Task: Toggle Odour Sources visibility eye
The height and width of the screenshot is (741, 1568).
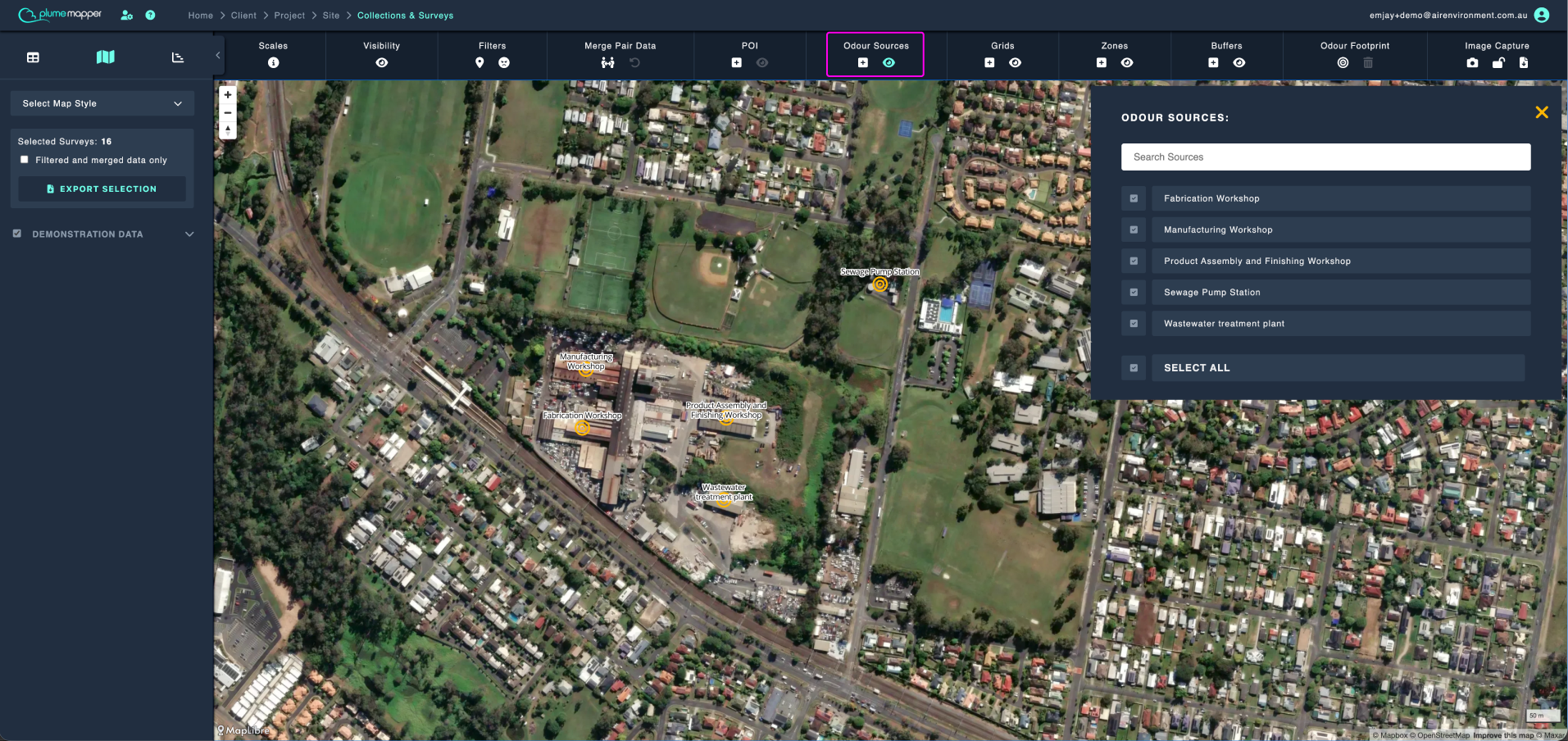Action: coord(889,62)
